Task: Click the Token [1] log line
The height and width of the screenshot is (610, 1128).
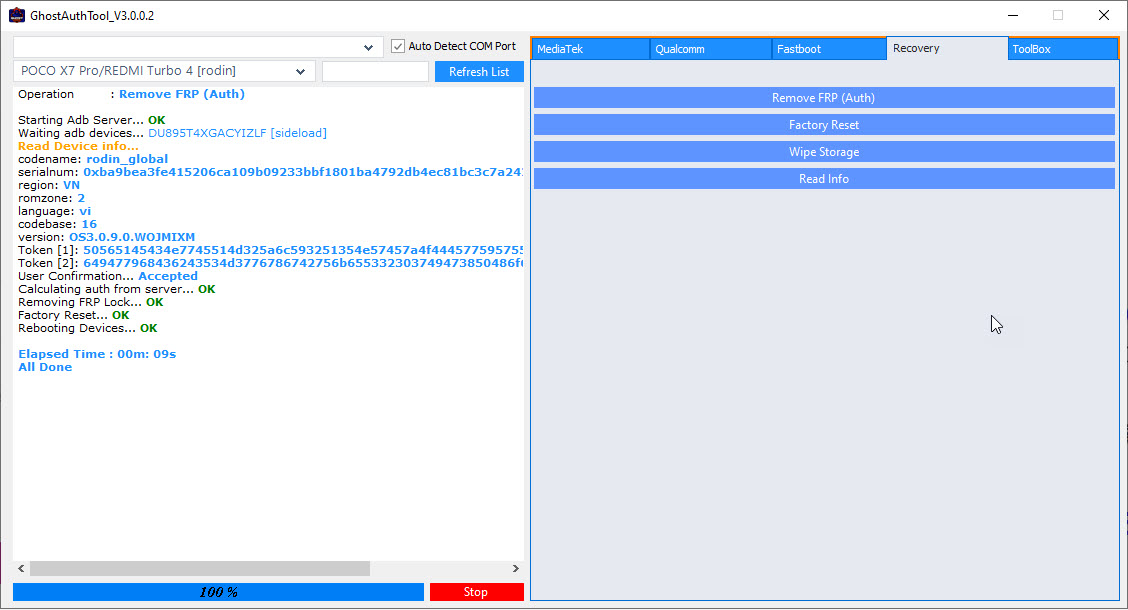Action: (x=270, y=250)
